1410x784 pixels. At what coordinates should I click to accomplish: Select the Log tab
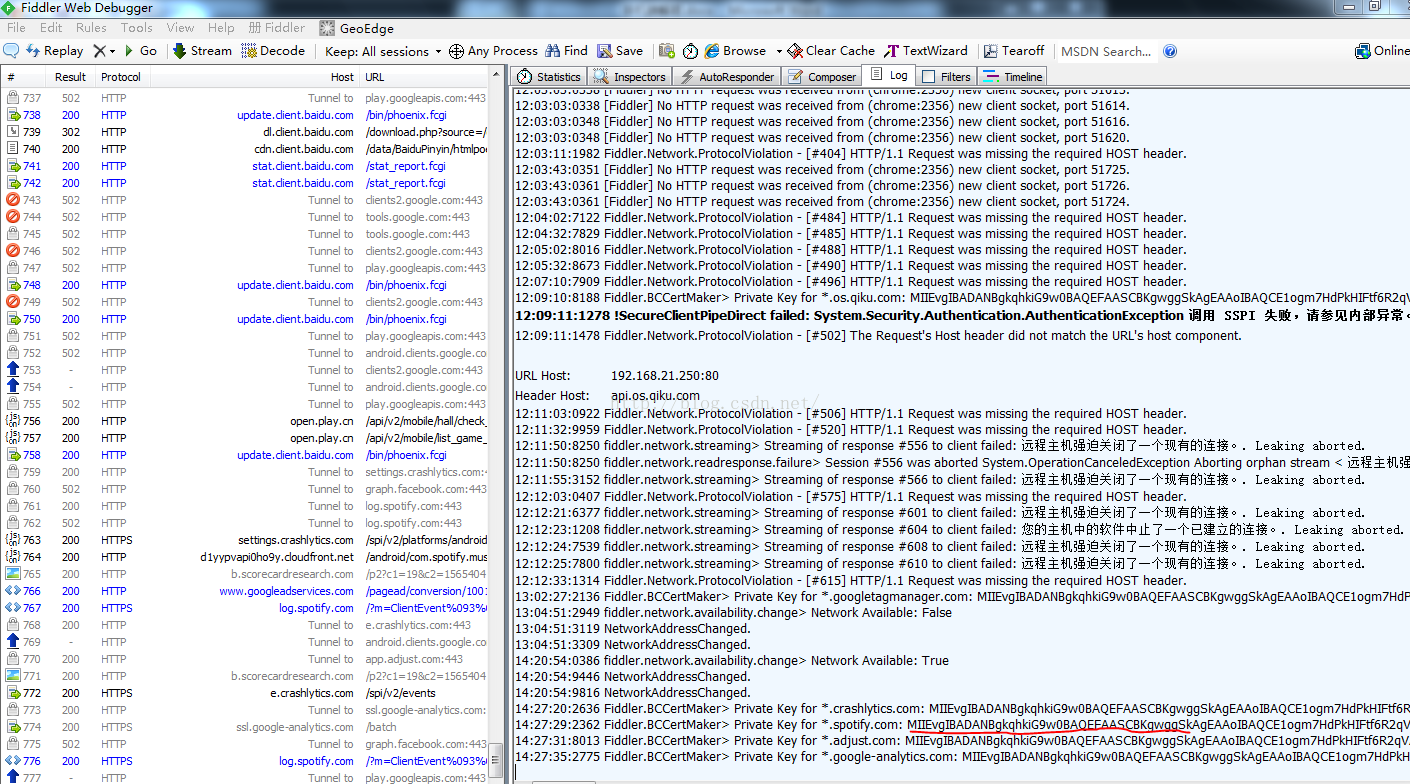(889, 75)
